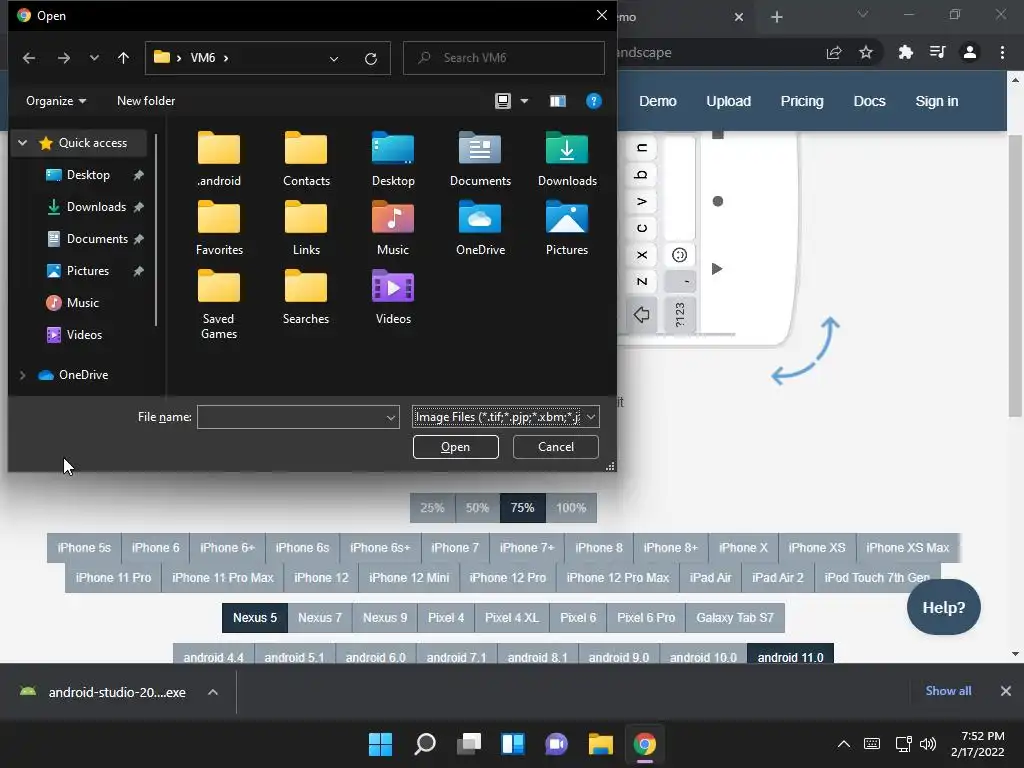Open the .android folder
The image size is (1024, 768).
[219, 159]
